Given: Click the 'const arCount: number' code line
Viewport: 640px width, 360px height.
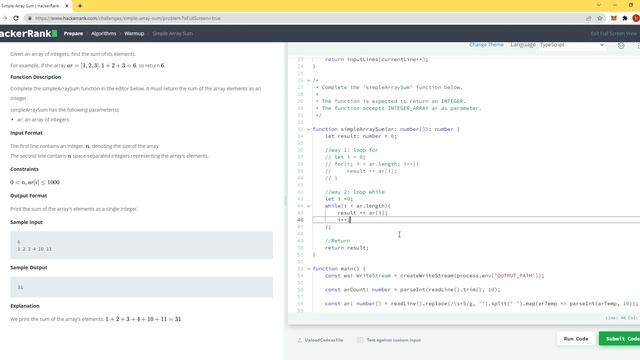Looking at the screenshot, I should click(x=413, y=290).
